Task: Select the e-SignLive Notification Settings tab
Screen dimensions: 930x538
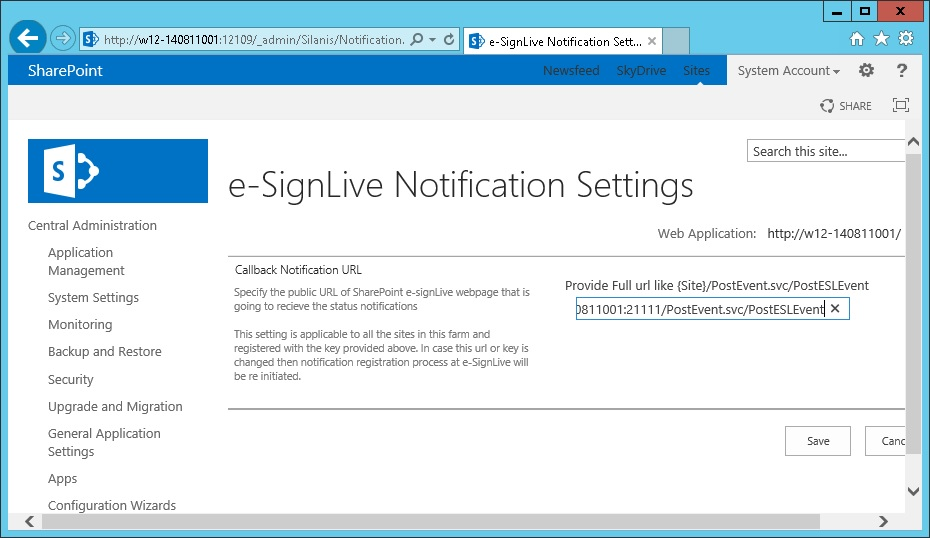Action: click(x=564, y=41)
